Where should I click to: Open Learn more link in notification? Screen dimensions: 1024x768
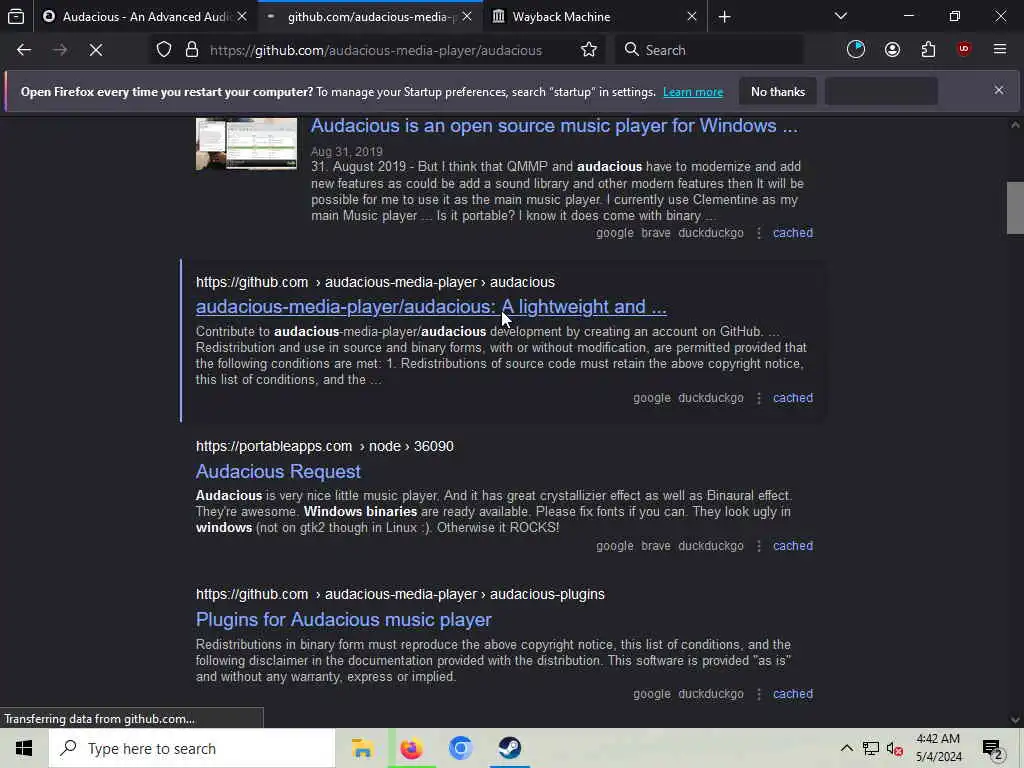[x=693, y=92]
